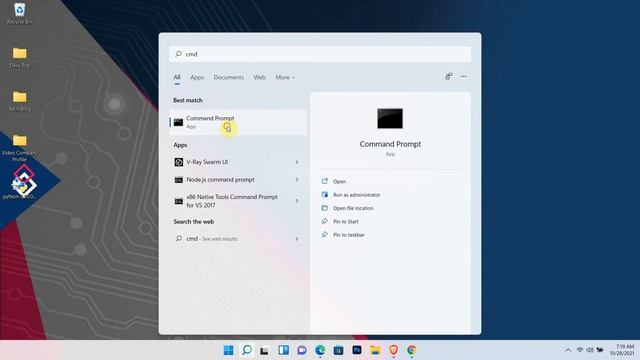
Task: Select the Tech Blog desktop folder
Action: (19, 101)
